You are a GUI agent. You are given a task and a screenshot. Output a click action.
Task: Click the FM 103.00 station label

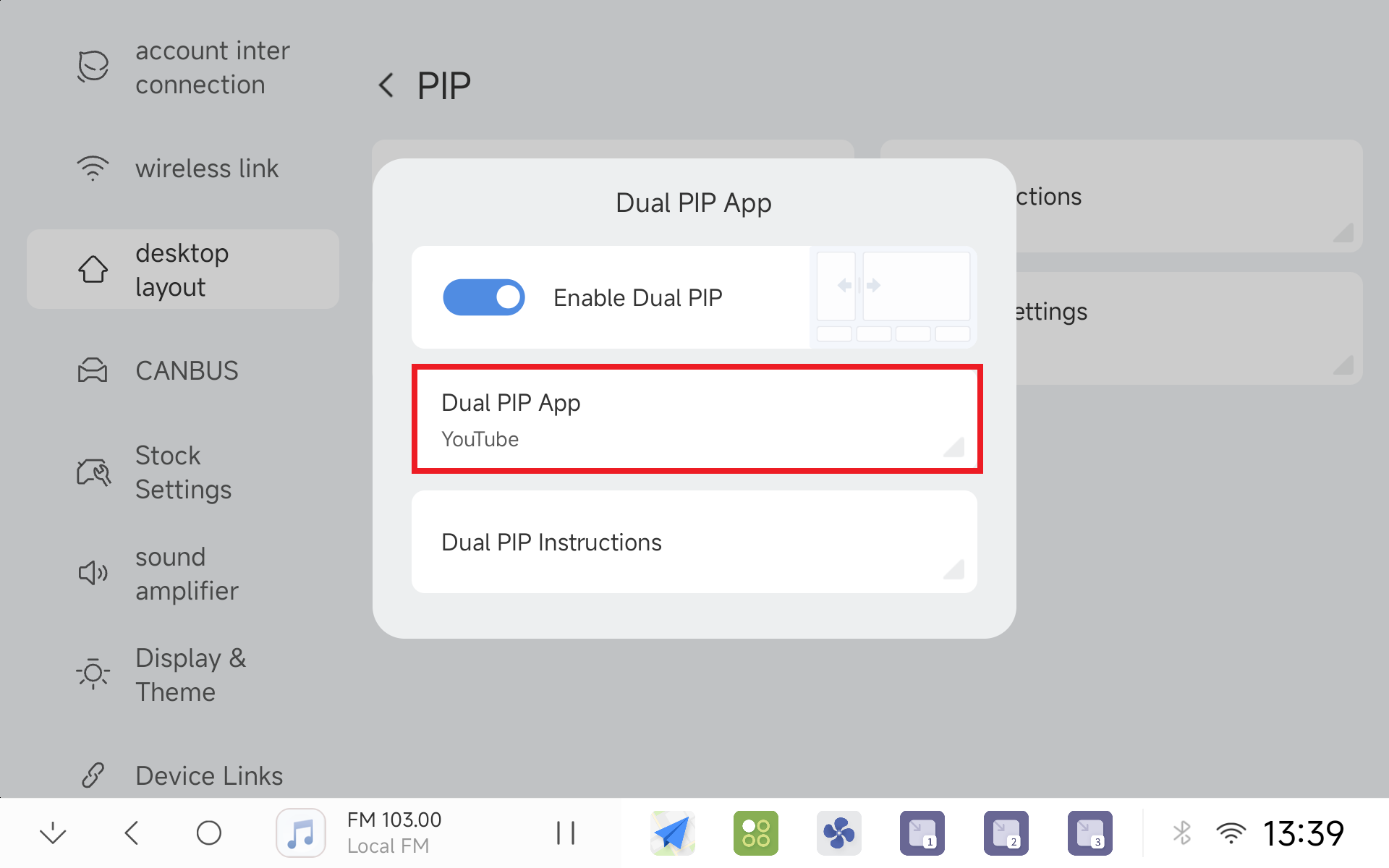394,820
